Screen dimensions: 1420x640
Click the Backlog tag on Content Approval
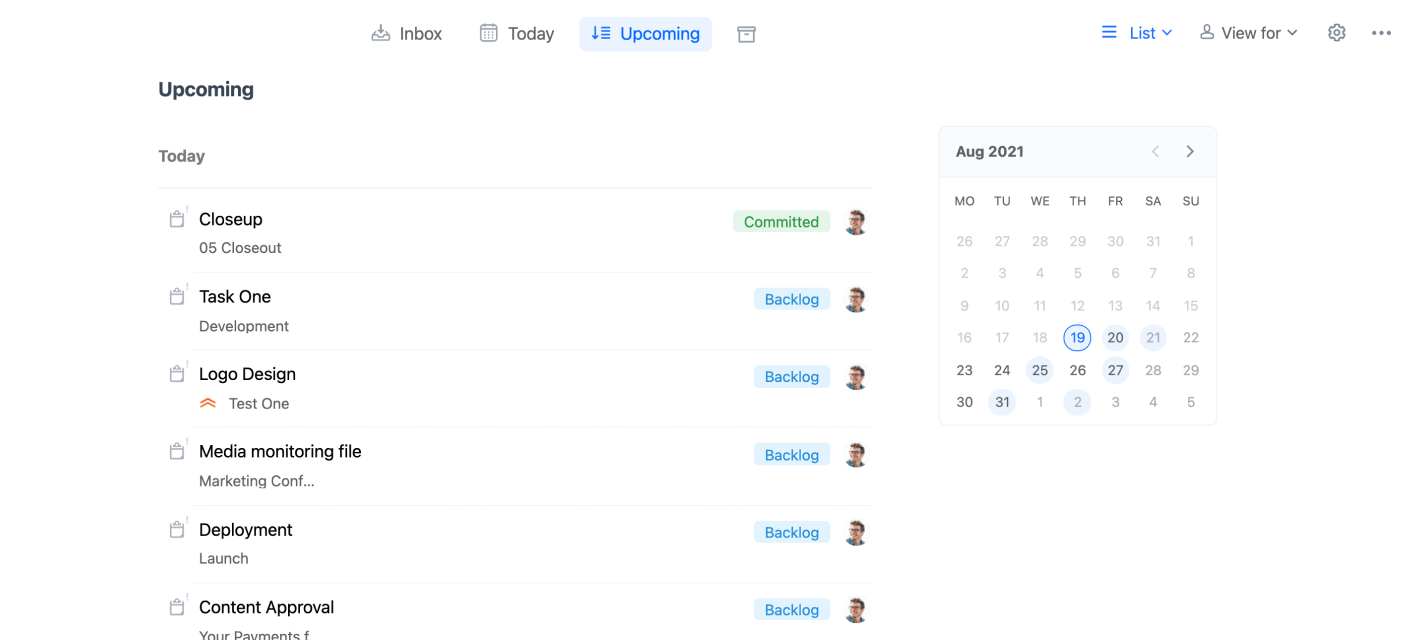(x=792, y=610)
